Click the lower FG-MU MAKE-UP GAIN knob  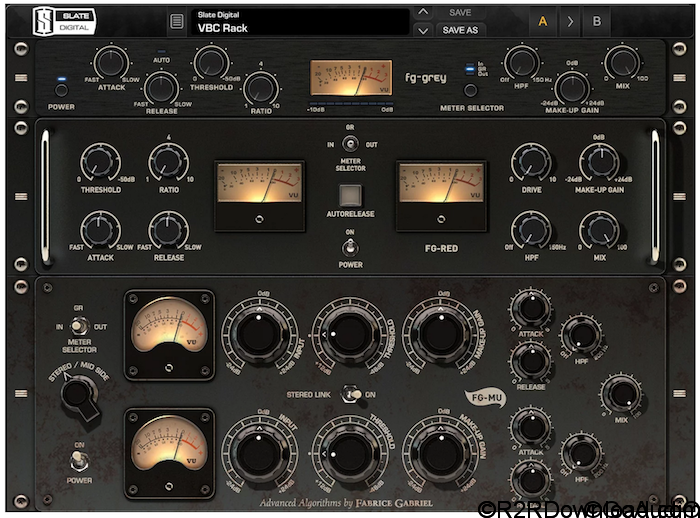click(441, 454)
